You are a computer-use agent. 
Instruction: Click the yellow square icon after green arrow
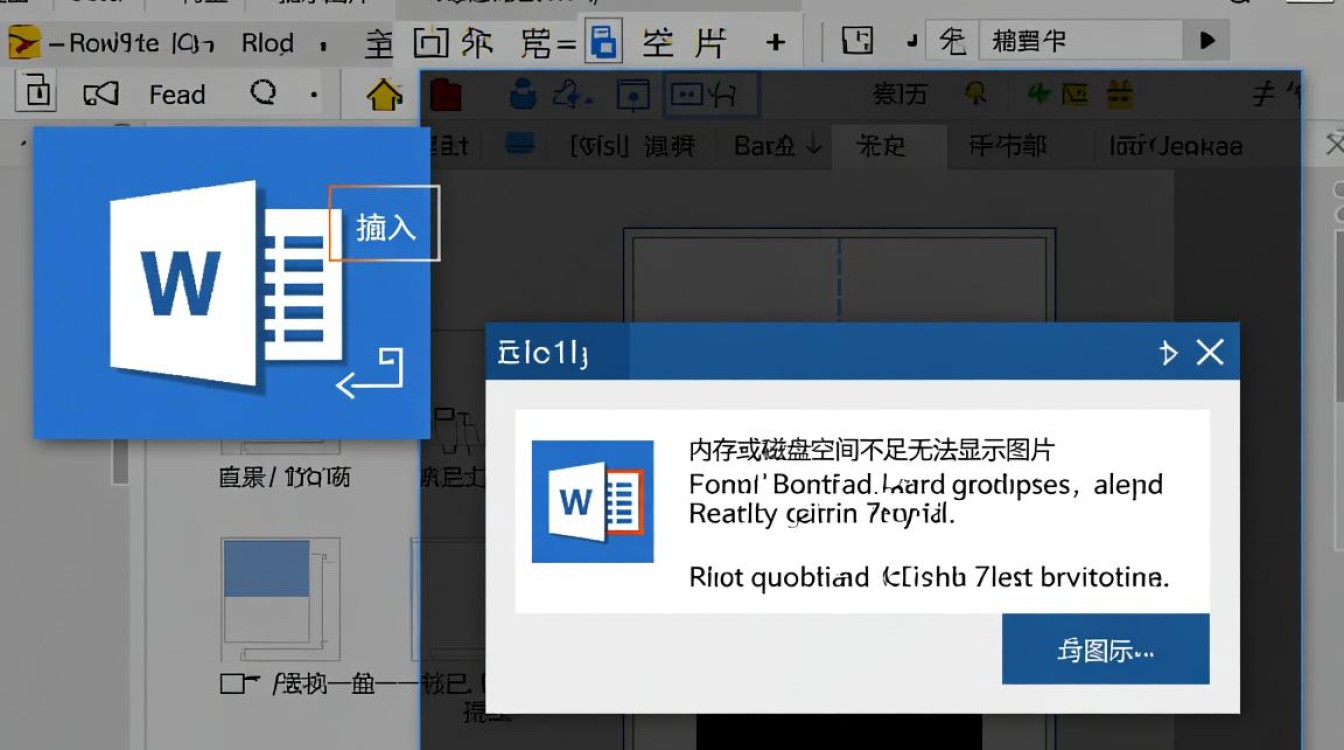1074,95
